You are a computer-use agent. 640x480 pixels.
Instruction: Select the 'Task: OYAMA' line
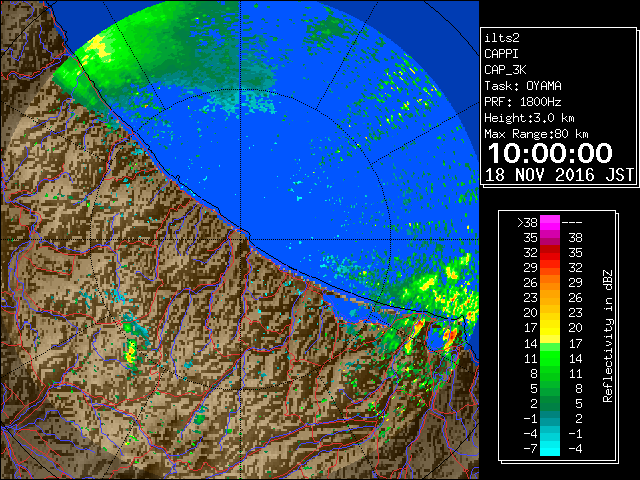(x=523, y=86)
